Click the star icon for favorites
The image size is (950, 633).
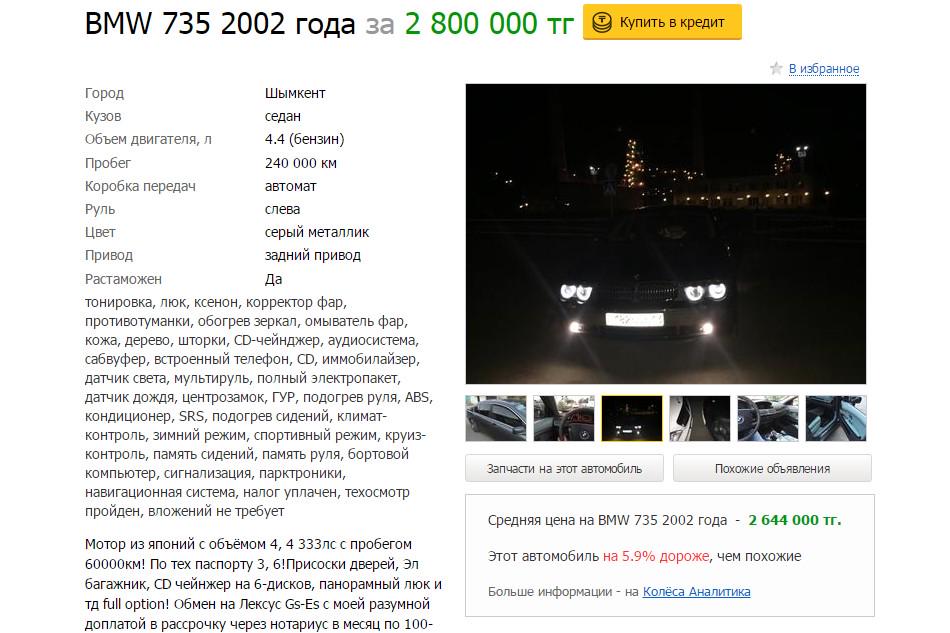click(776, 68)
